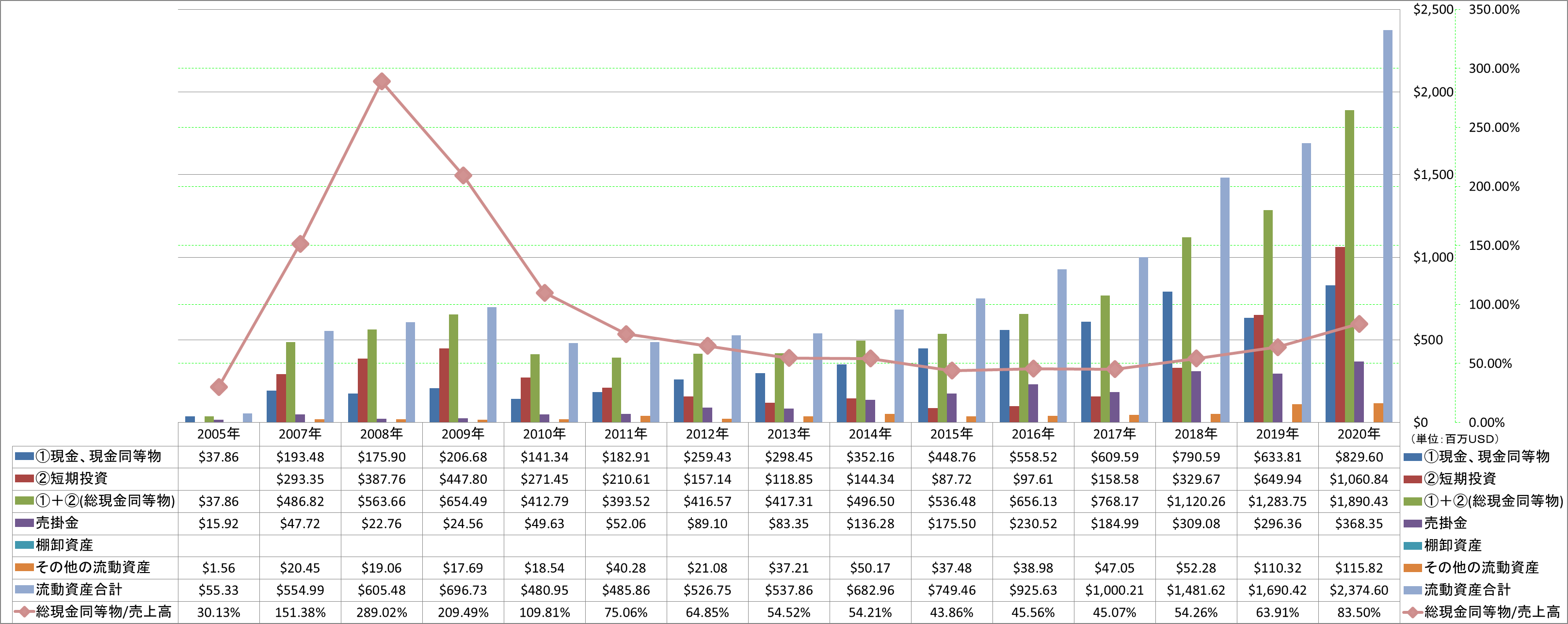Select the light-blue bar for 2018年
The image size is (1568, 624).
[1225, 300]
